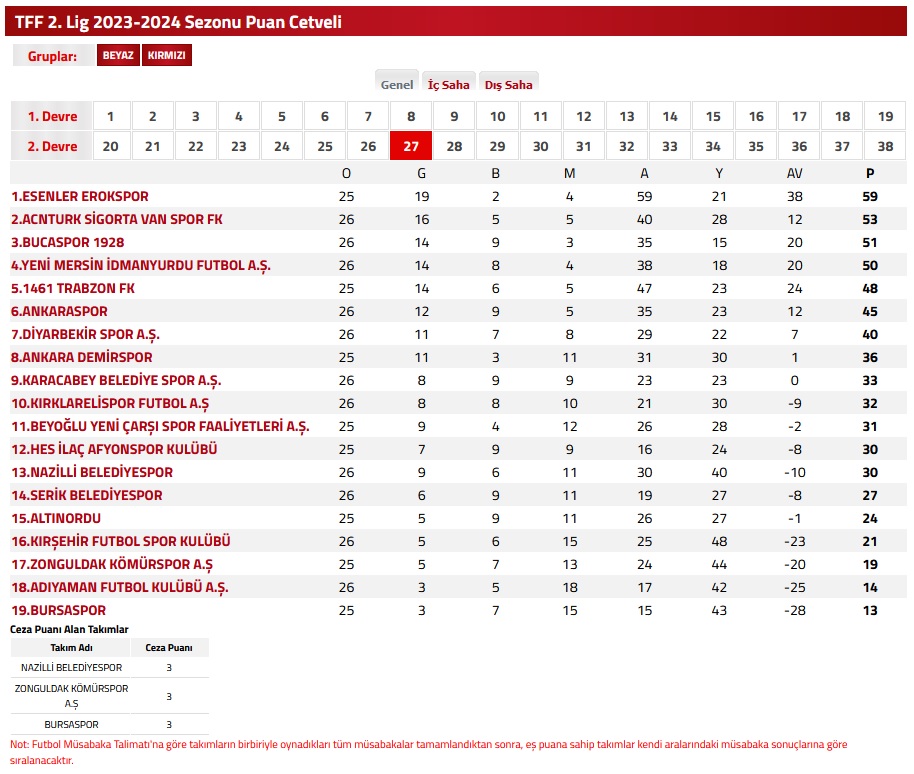
Task: Click the 1. Devre row label
Action: click(52, 116)
